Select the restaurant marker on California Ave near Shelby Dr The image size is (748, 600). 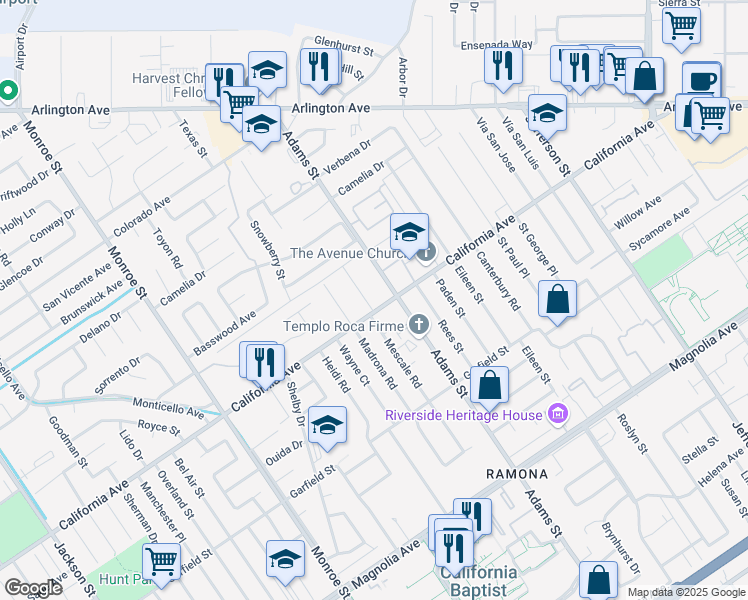[x=265, y=364]
